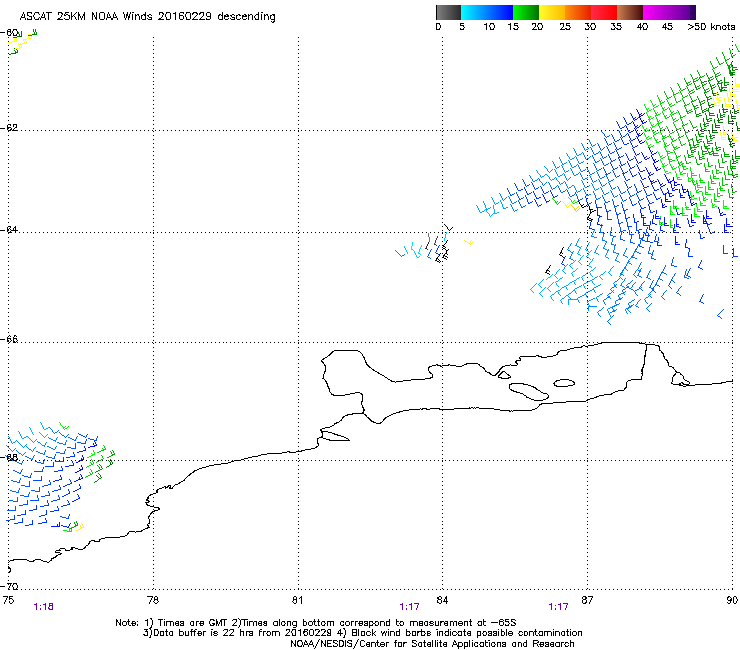Click the '1:17' time label beside longitude 84
740x650 pixels.
pyautogui.click(x=409, y=607)
